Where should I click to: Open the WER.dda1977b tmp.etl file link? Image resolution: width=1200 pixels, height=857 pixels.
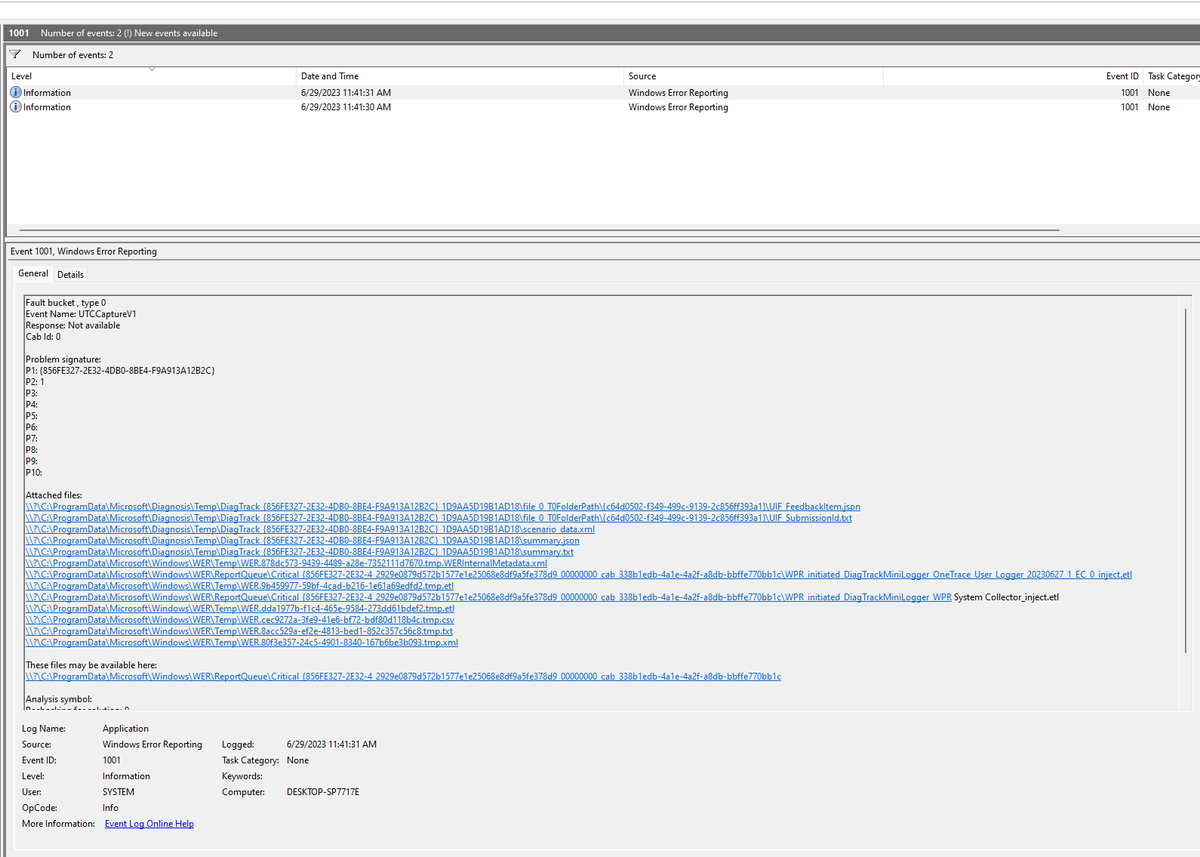(240, 608)
